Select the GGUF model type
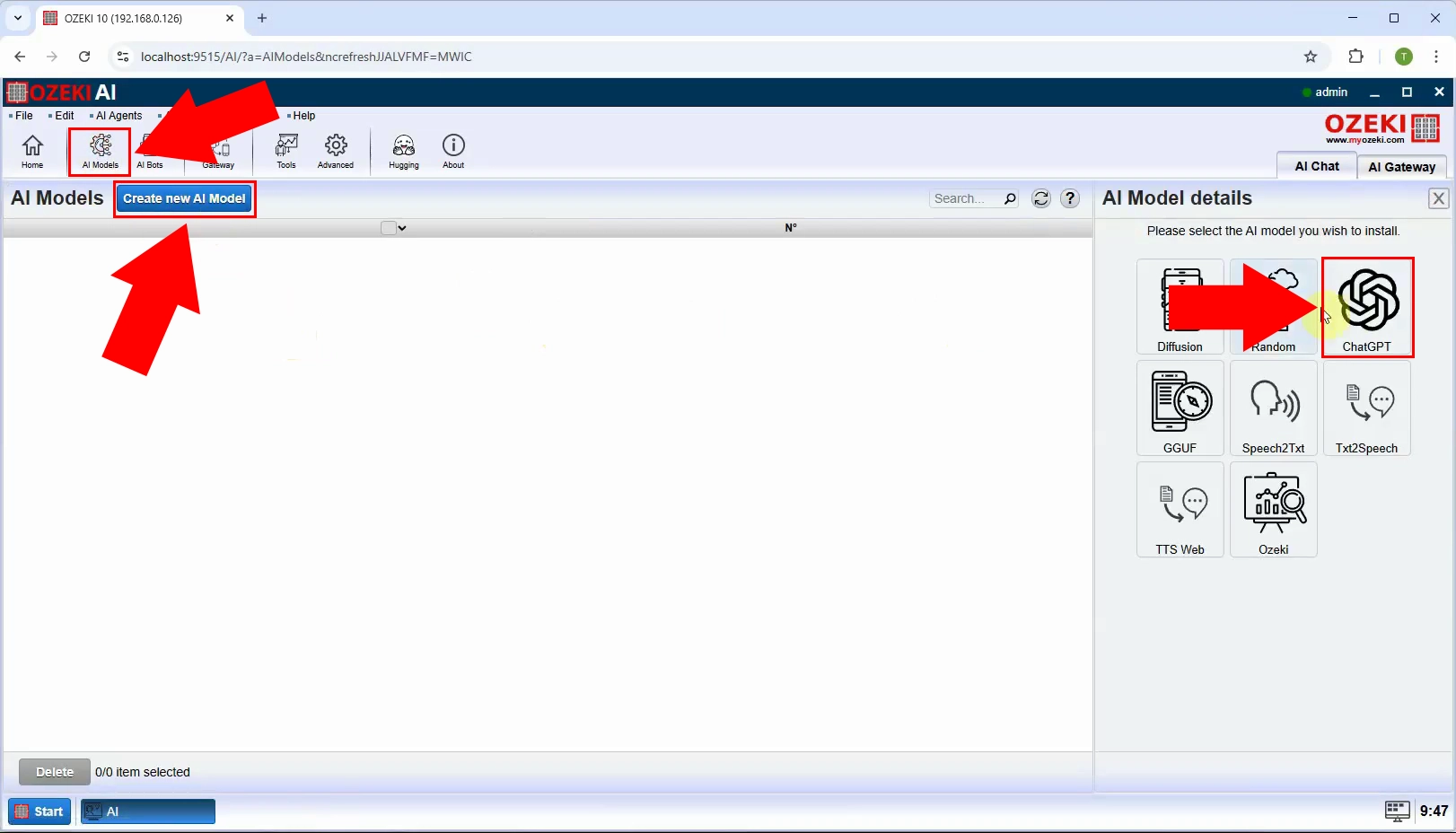 pyautogui.click(x=1180, y=408)
